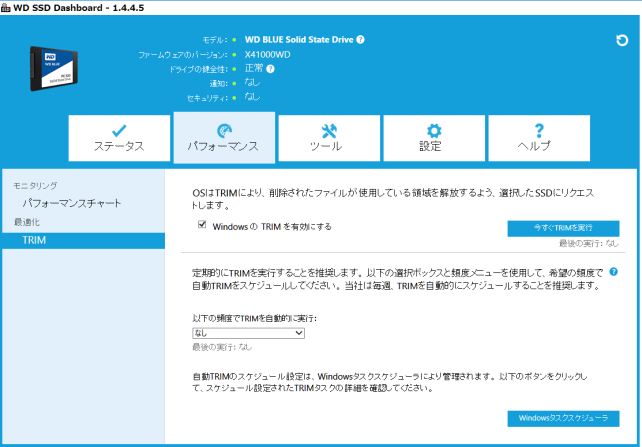Click the モニタリング section heading
Image resolution: width=642 pixels, height=447 pixels.
click(35, 185)
